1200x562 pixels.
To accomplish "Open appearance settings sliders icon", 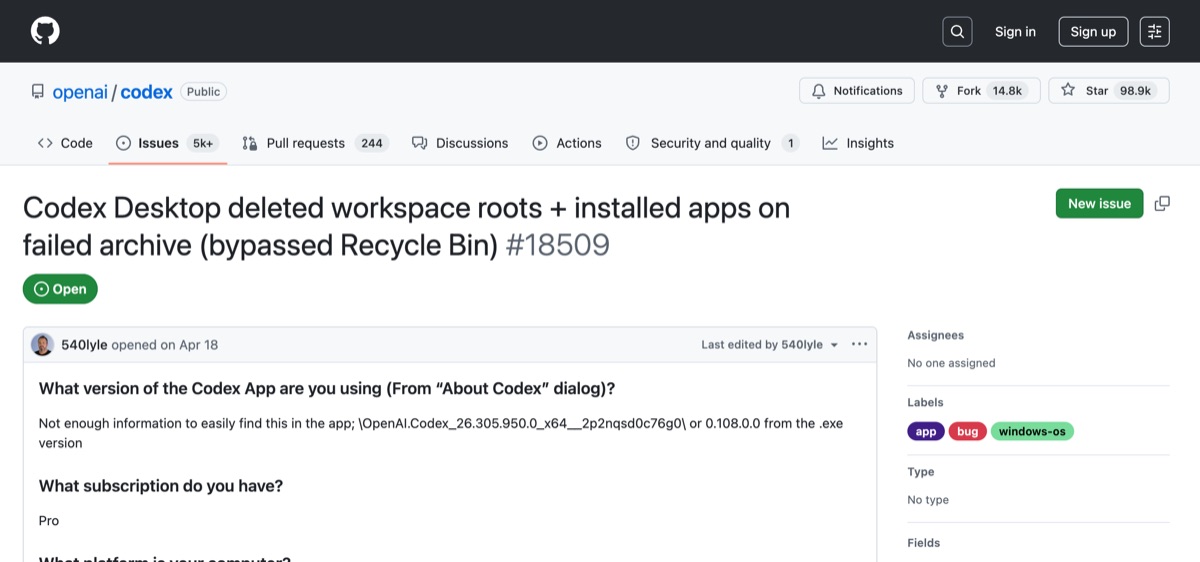I will [1154, 31].
